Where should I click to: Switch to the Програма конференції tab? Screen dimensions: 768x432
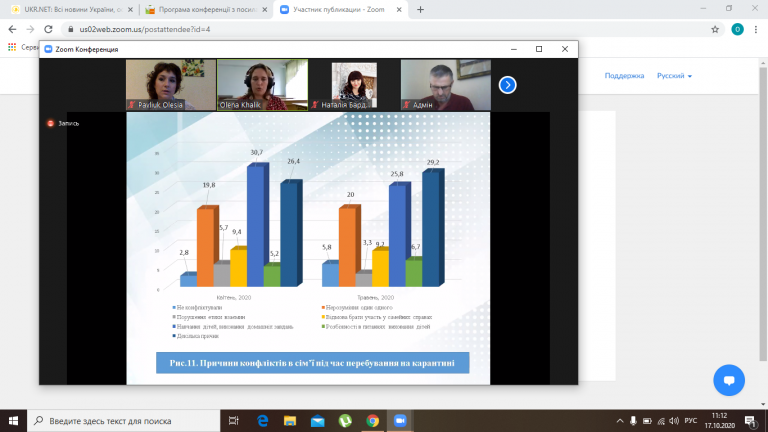207,9
